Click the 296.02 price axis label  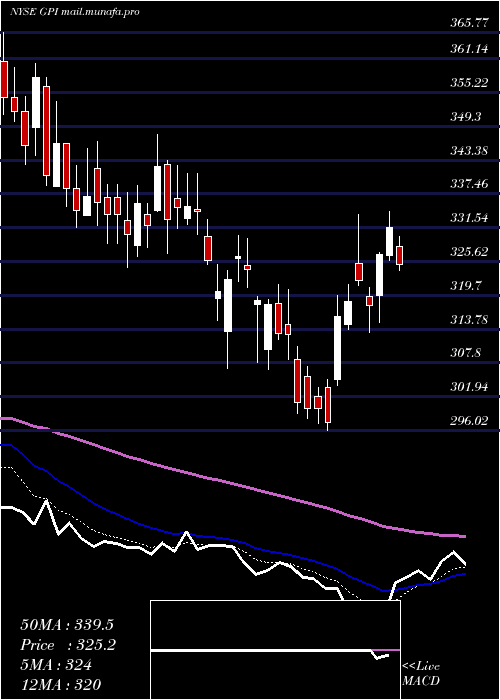point(469,421)
